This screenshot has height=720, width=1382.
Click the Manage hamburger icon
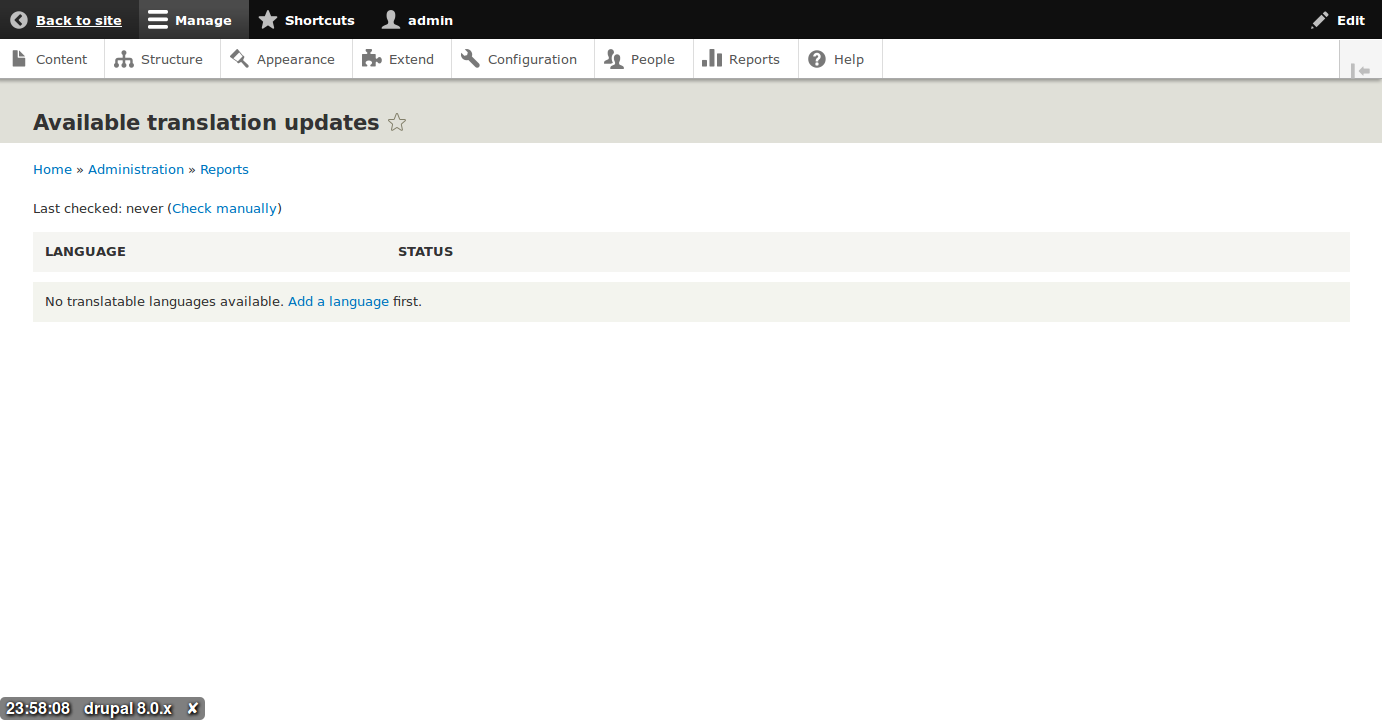click(158, 20)
